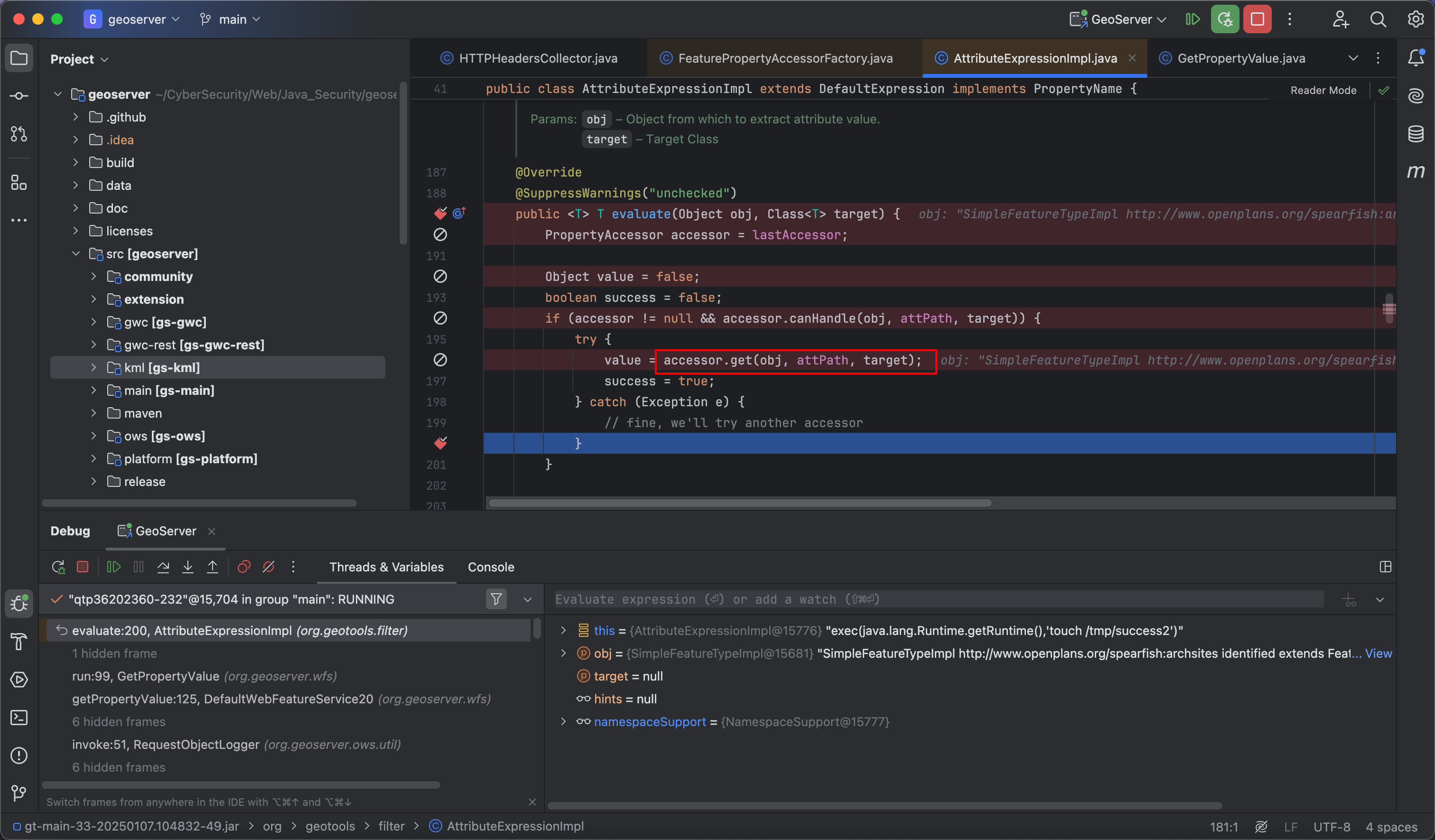This screenshot has height=840, width=1435.
Task: Click in the Evaluate expression input field
Action: pyautogui.click(x=939, y=599)
